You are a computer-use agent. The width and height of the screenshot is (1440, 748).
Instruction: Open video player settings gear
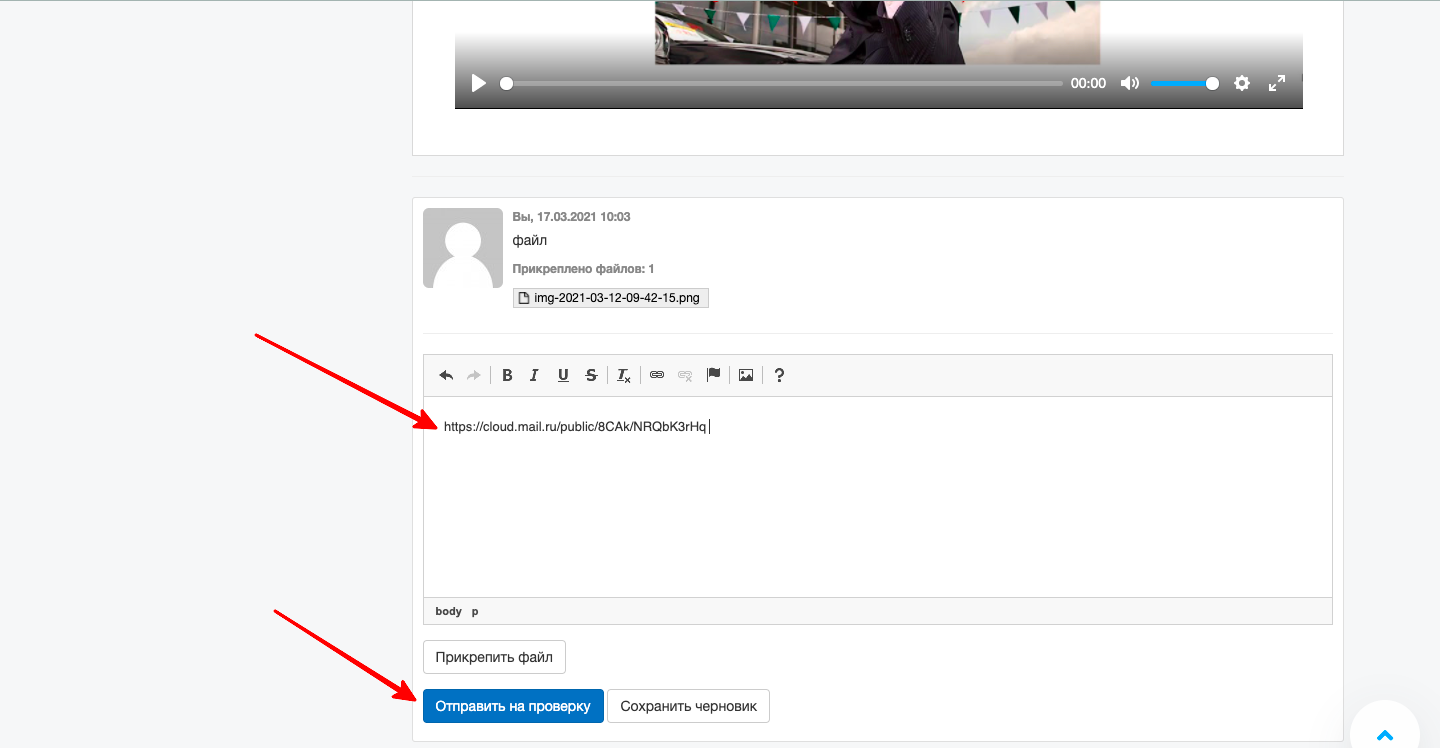click(1242, 83)
